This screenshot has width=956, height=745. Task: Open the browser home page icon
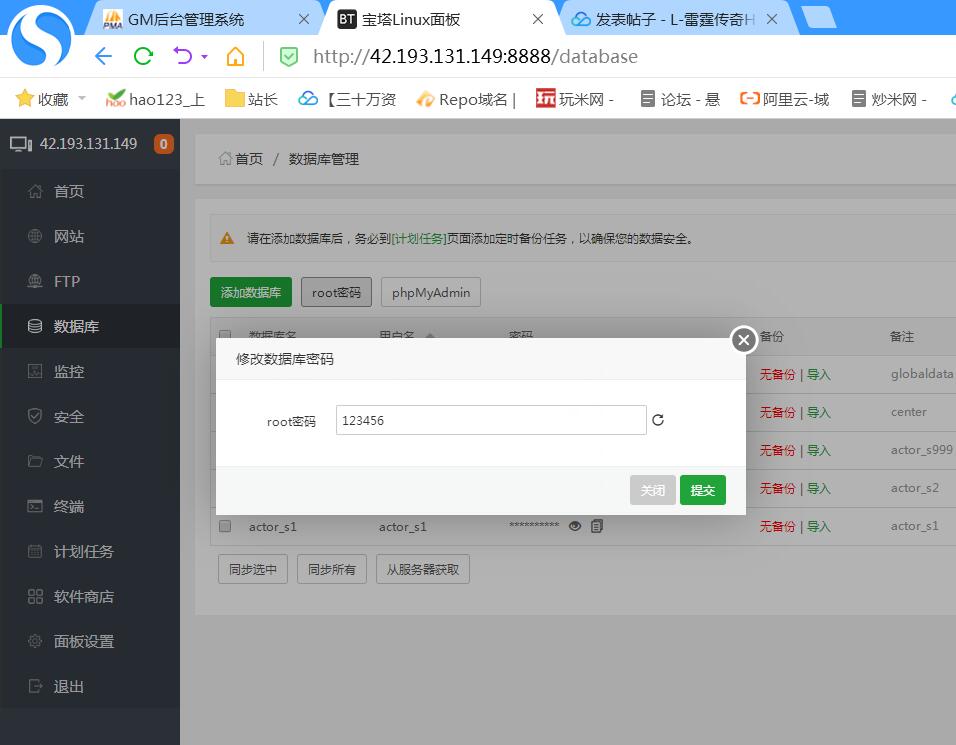click(x=235, y=56)
